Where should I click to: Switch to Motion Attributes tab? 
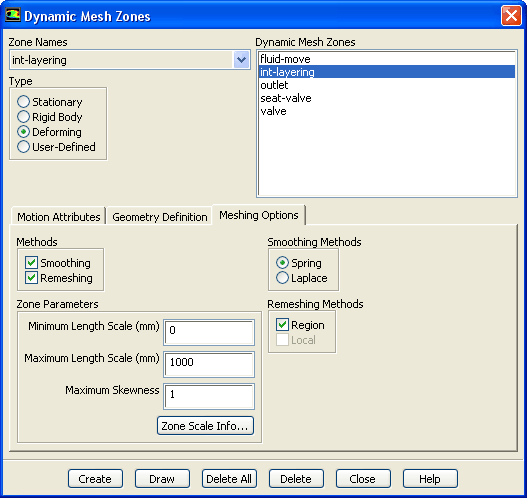pos(59,217)
